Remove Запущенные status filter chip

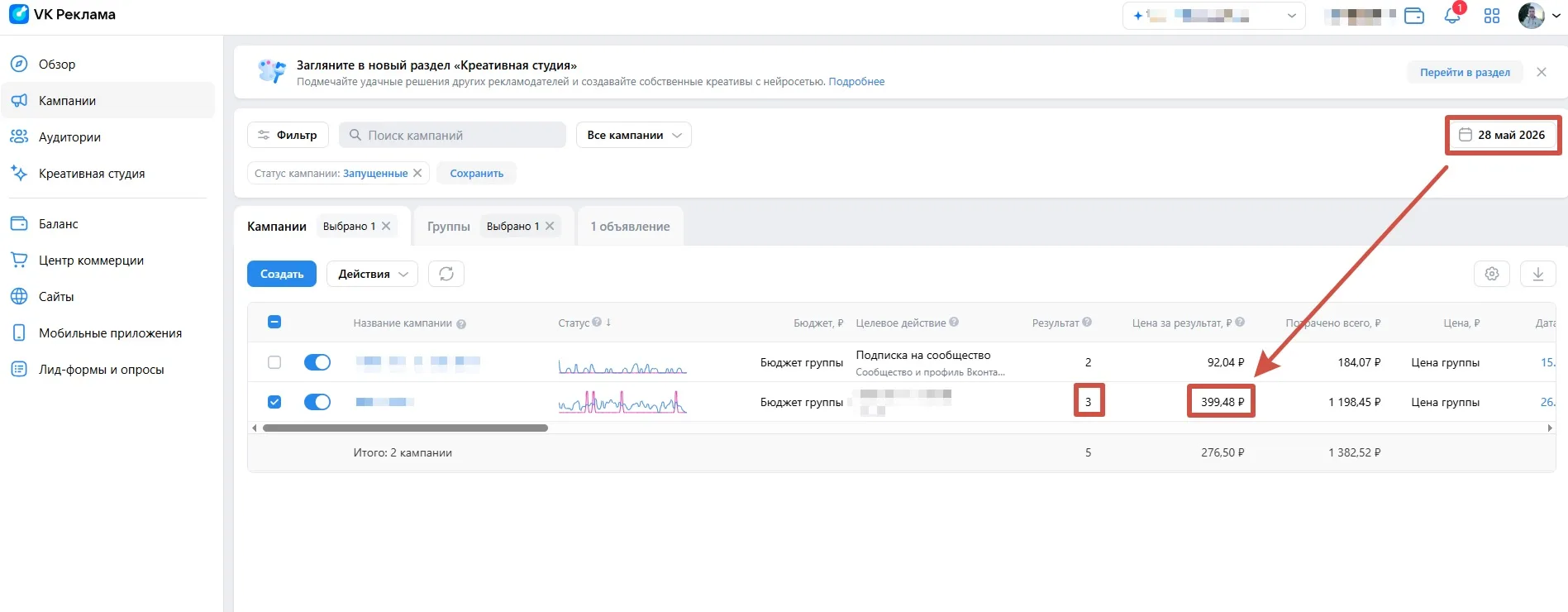click(417, 173)
